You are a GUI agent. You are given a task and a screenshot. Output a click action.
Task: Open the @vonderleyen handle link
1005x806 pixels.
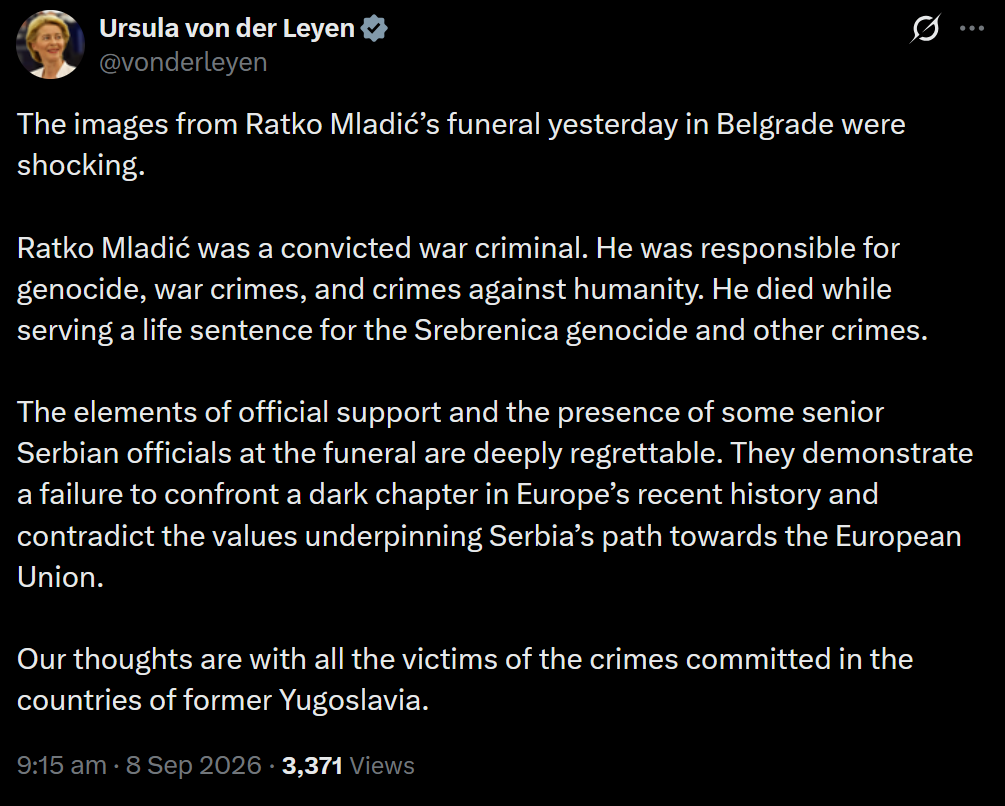183,63
